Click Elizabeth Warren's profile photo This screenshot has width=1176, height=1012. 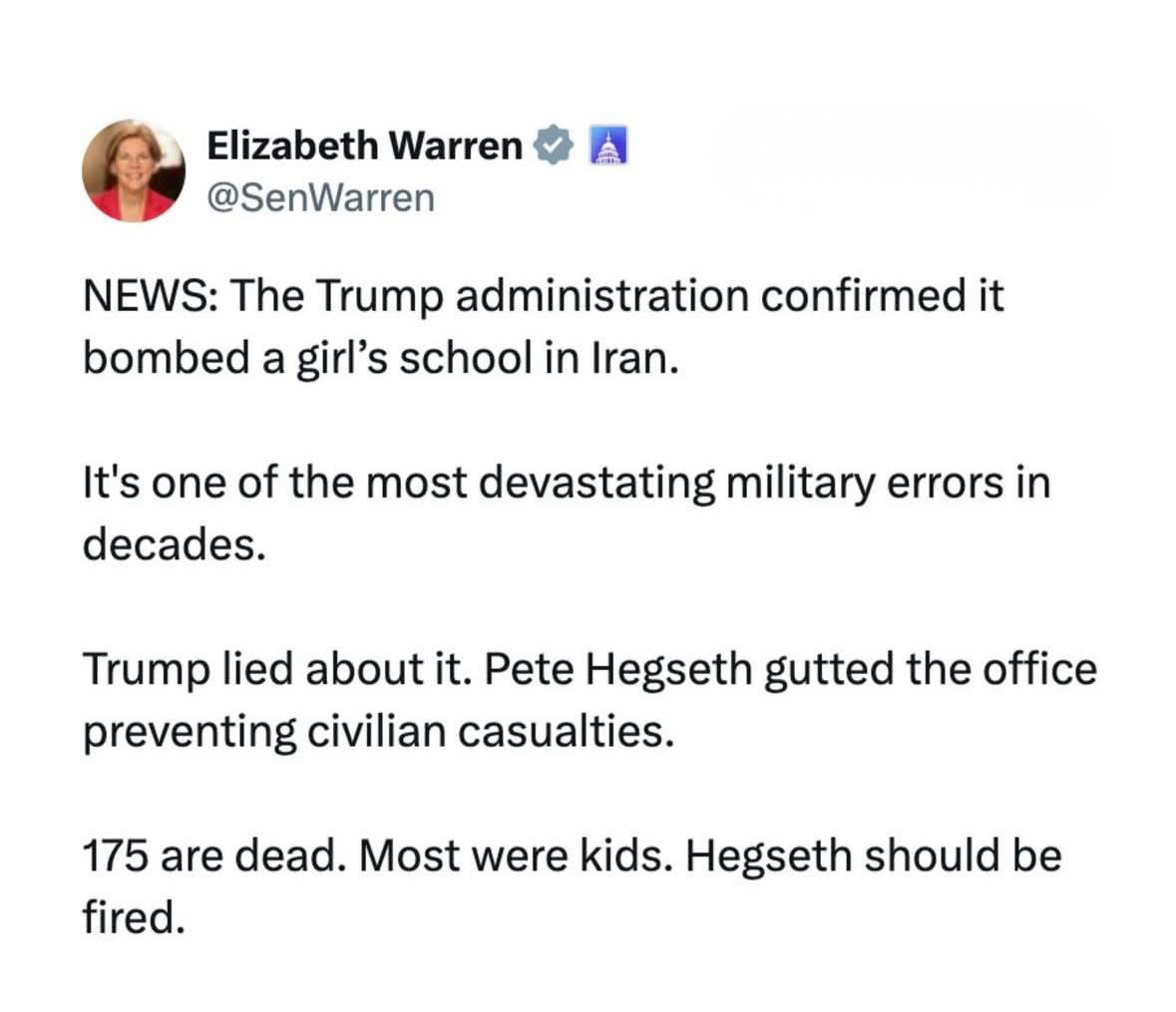(134, 170)
